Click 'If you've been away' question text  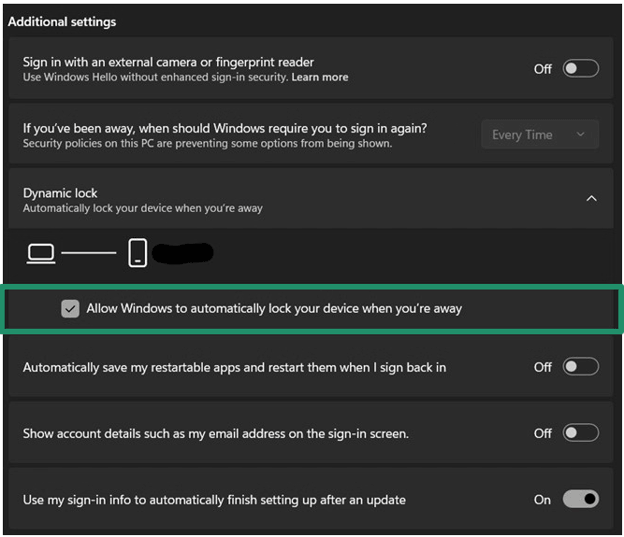225,128
